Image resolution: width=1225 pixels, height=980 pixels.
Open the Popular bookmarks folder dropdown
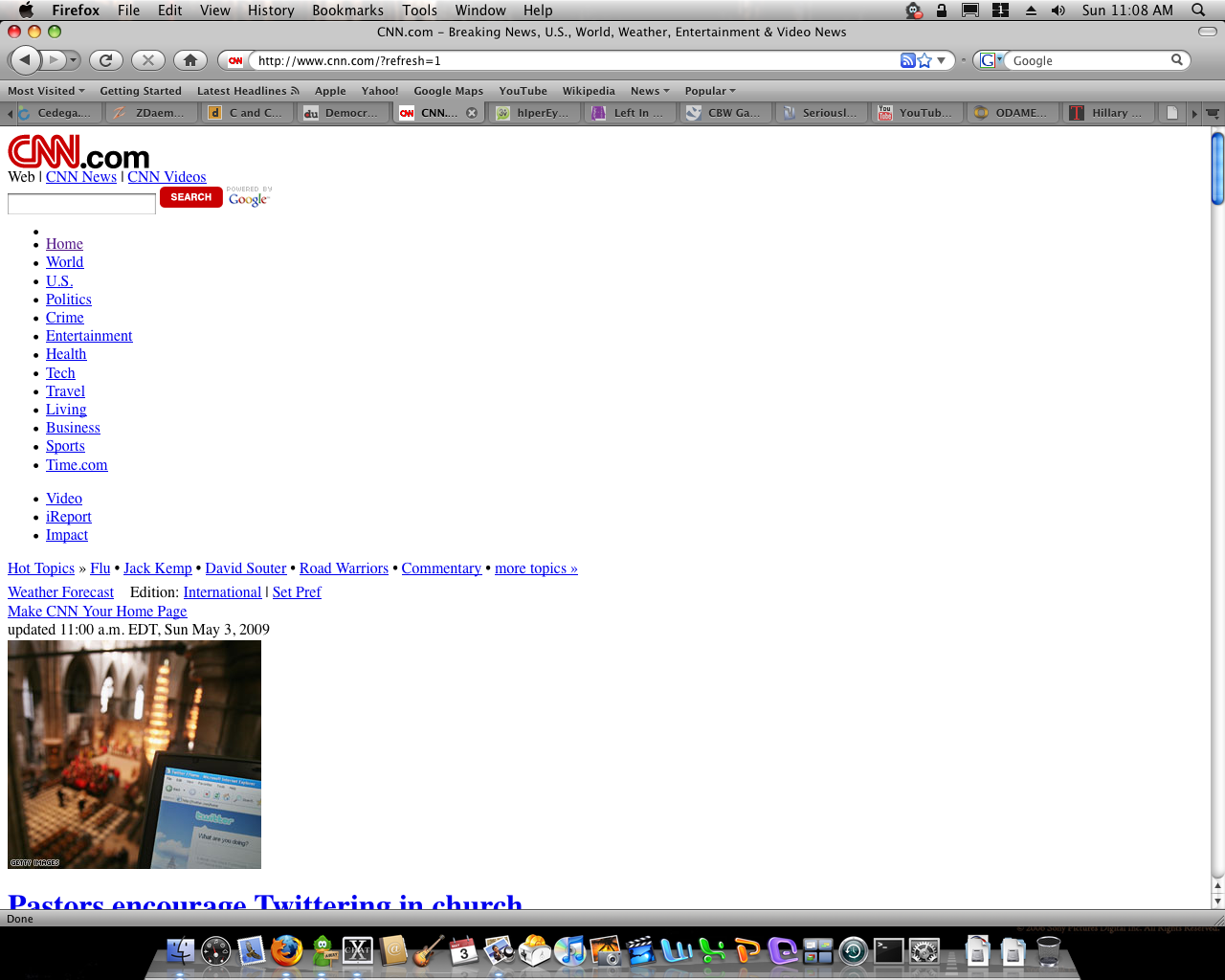click(x=710, y=91)
